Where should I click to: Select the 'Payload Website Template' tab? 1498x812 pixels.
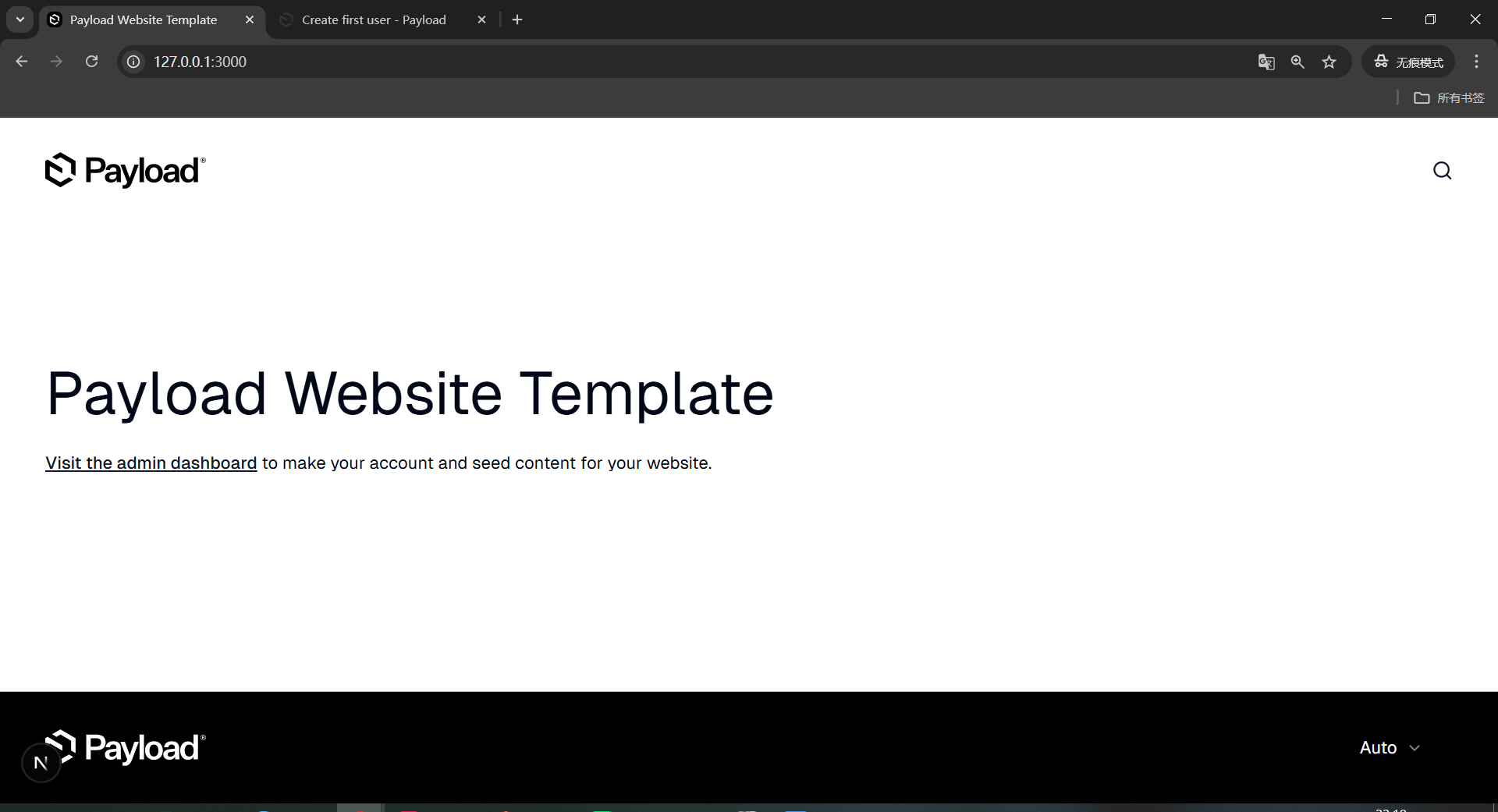tap(144, 20)
